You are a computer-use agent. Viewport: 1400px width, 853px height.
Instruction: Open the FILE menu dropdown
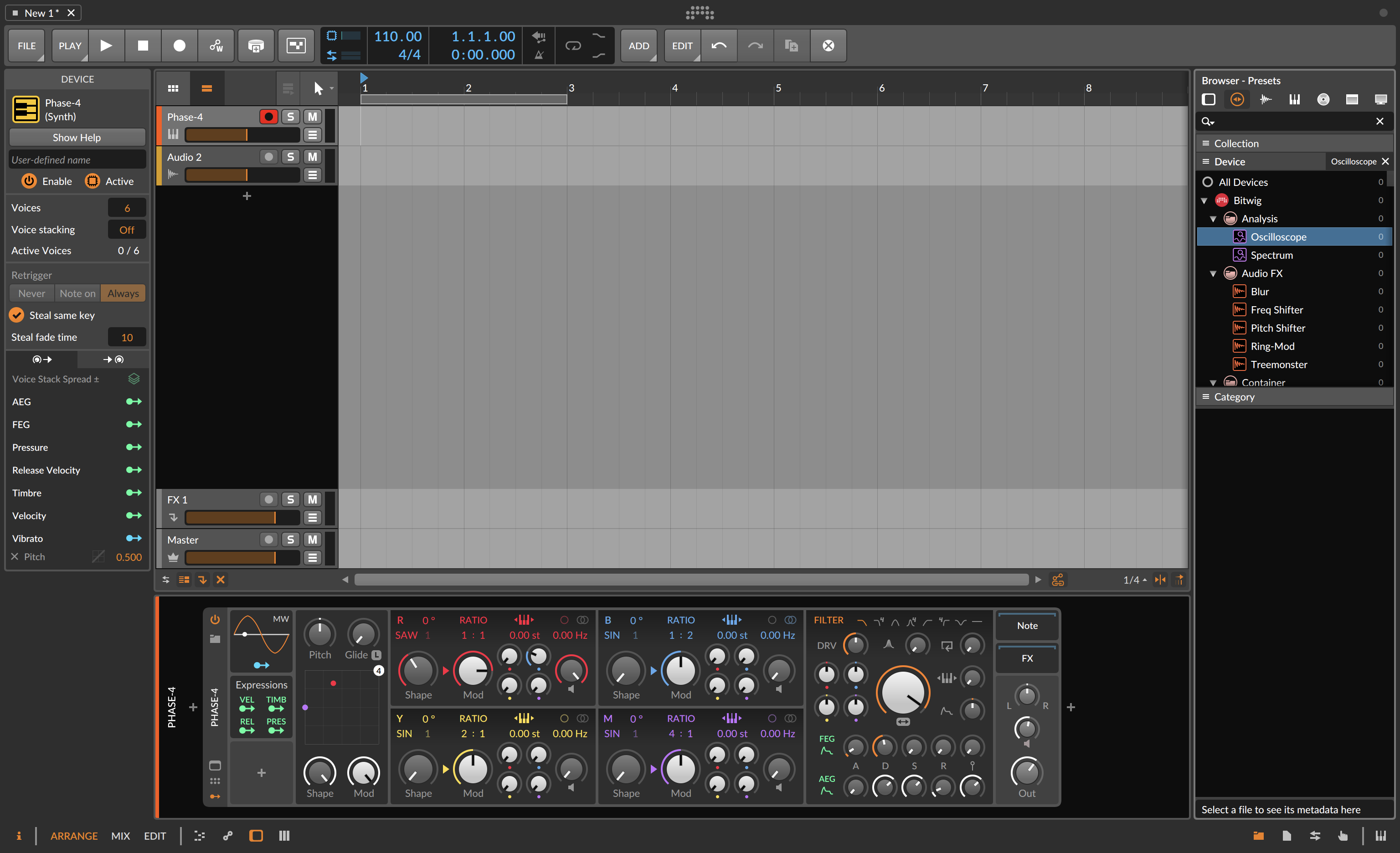tap(27, 46)
